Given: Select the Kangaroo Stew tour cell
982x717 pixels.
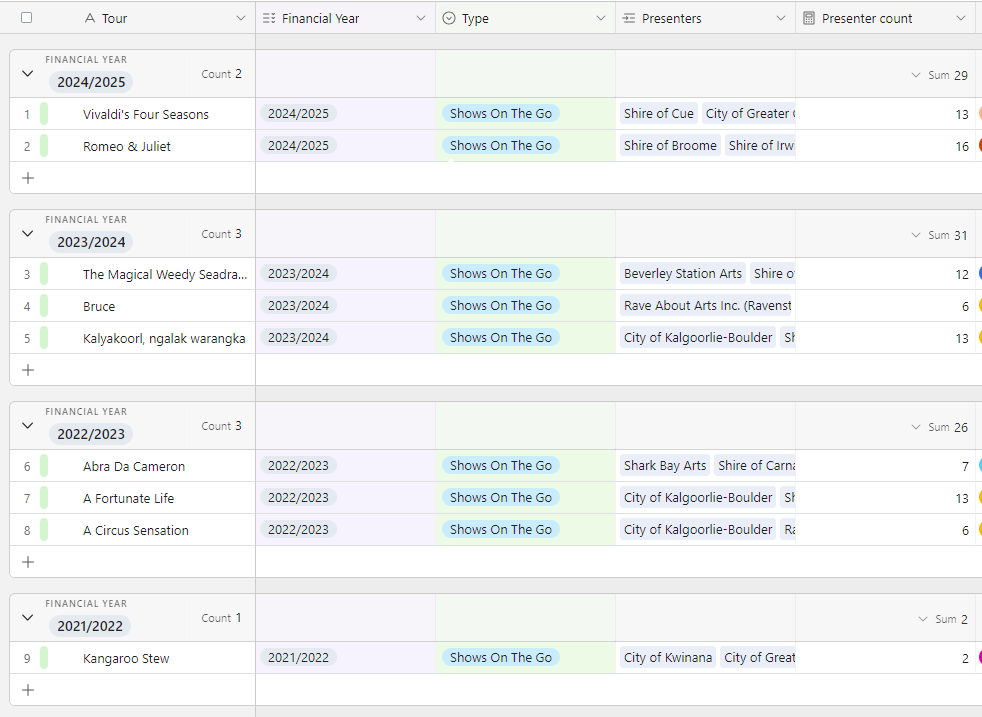Looking at the screenshot, I should click(126, 658).
